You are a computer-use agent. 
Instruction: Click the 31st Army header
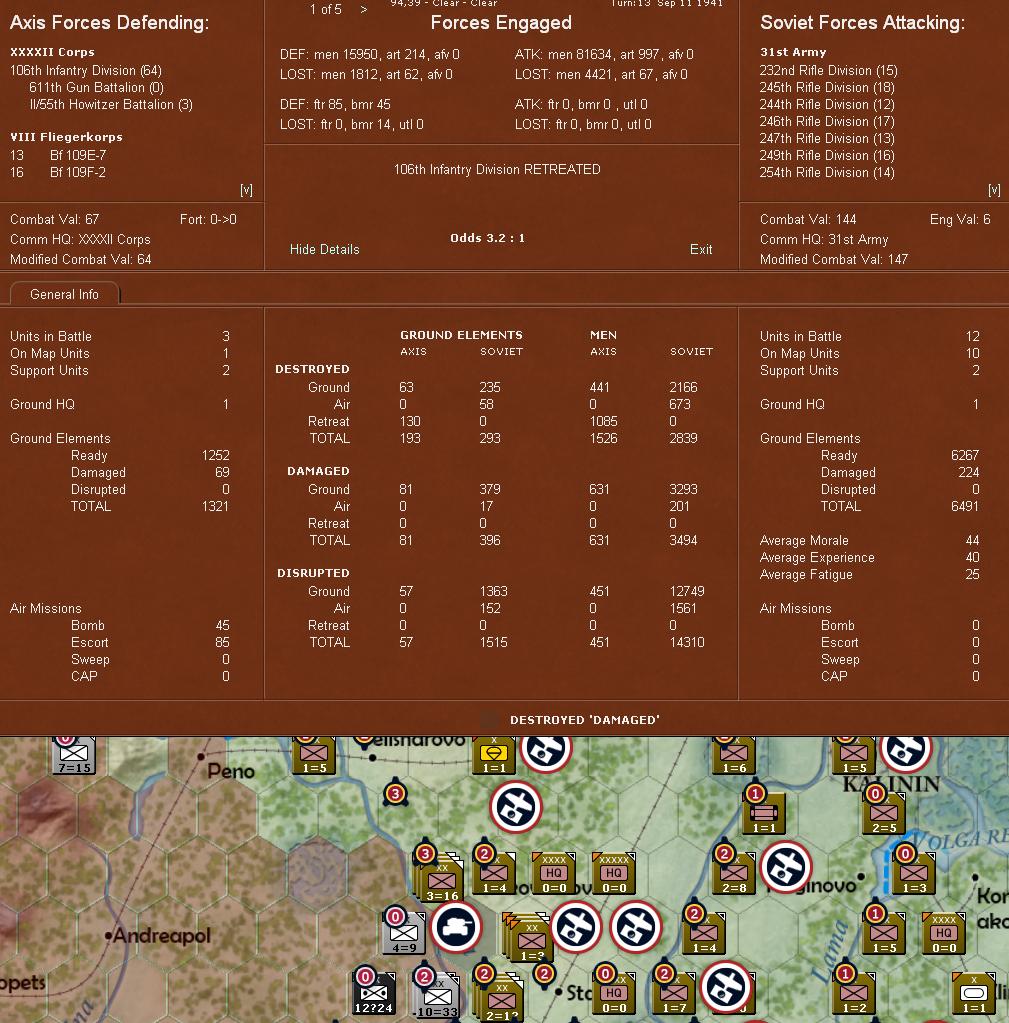[x=793, y=52]
